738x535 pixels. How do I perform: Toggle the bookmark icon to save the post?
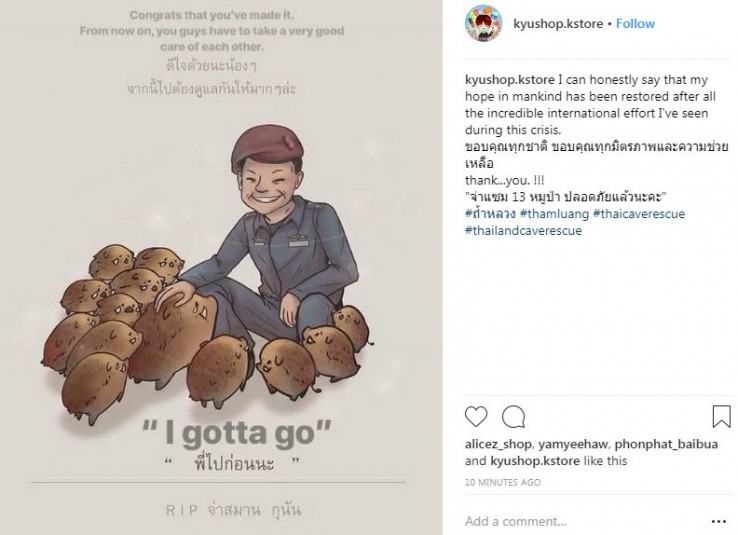tap(720, 416)
